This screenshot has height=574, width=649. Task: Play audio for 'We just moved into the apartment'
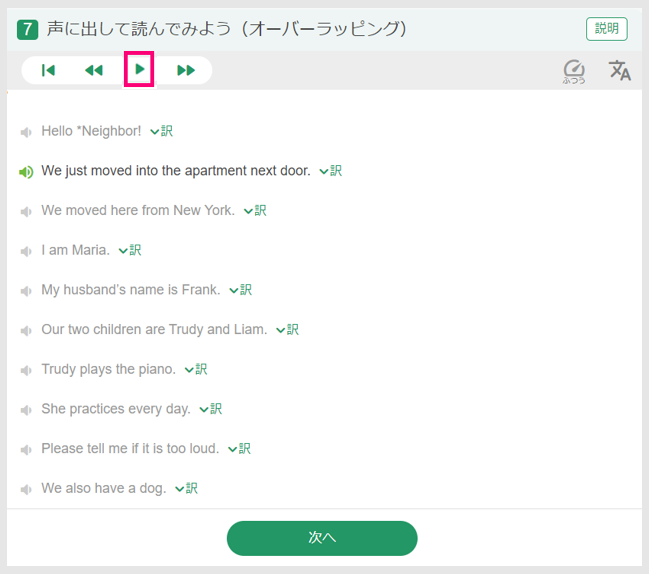[26, 172]
